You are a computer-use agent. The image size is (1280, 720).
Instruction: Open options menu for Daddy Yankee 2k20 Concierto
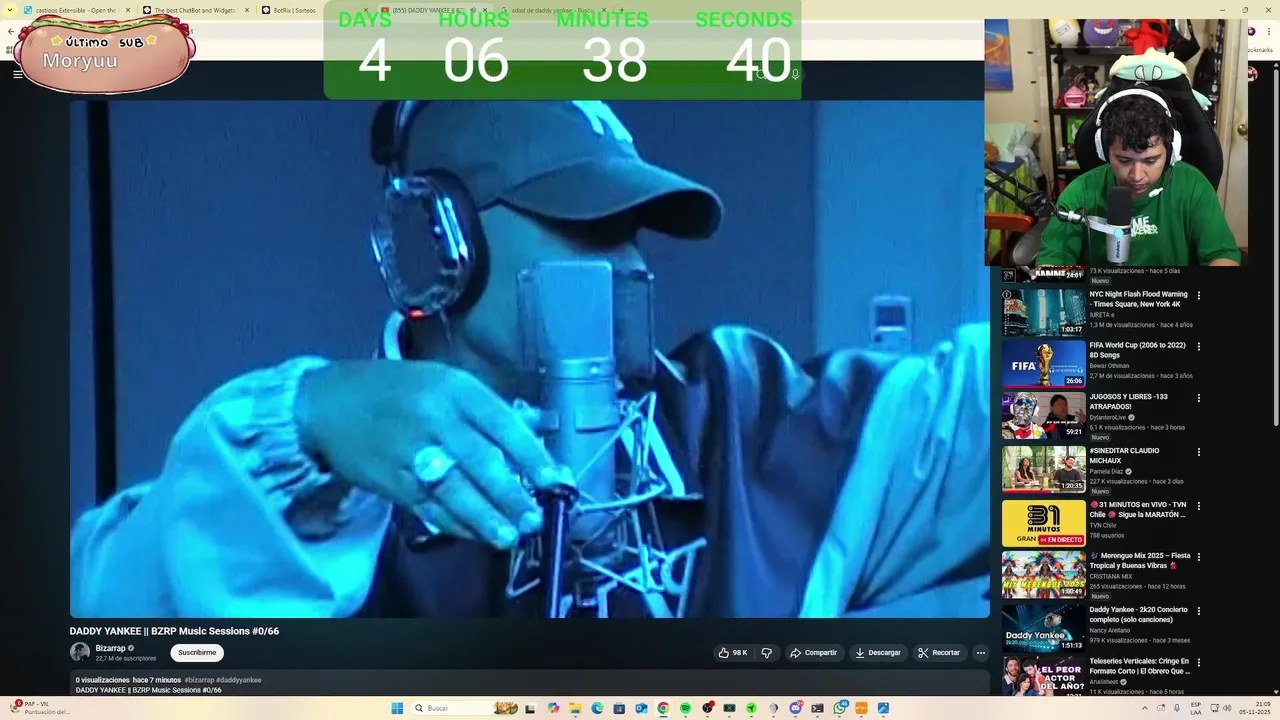[1198, 611]
